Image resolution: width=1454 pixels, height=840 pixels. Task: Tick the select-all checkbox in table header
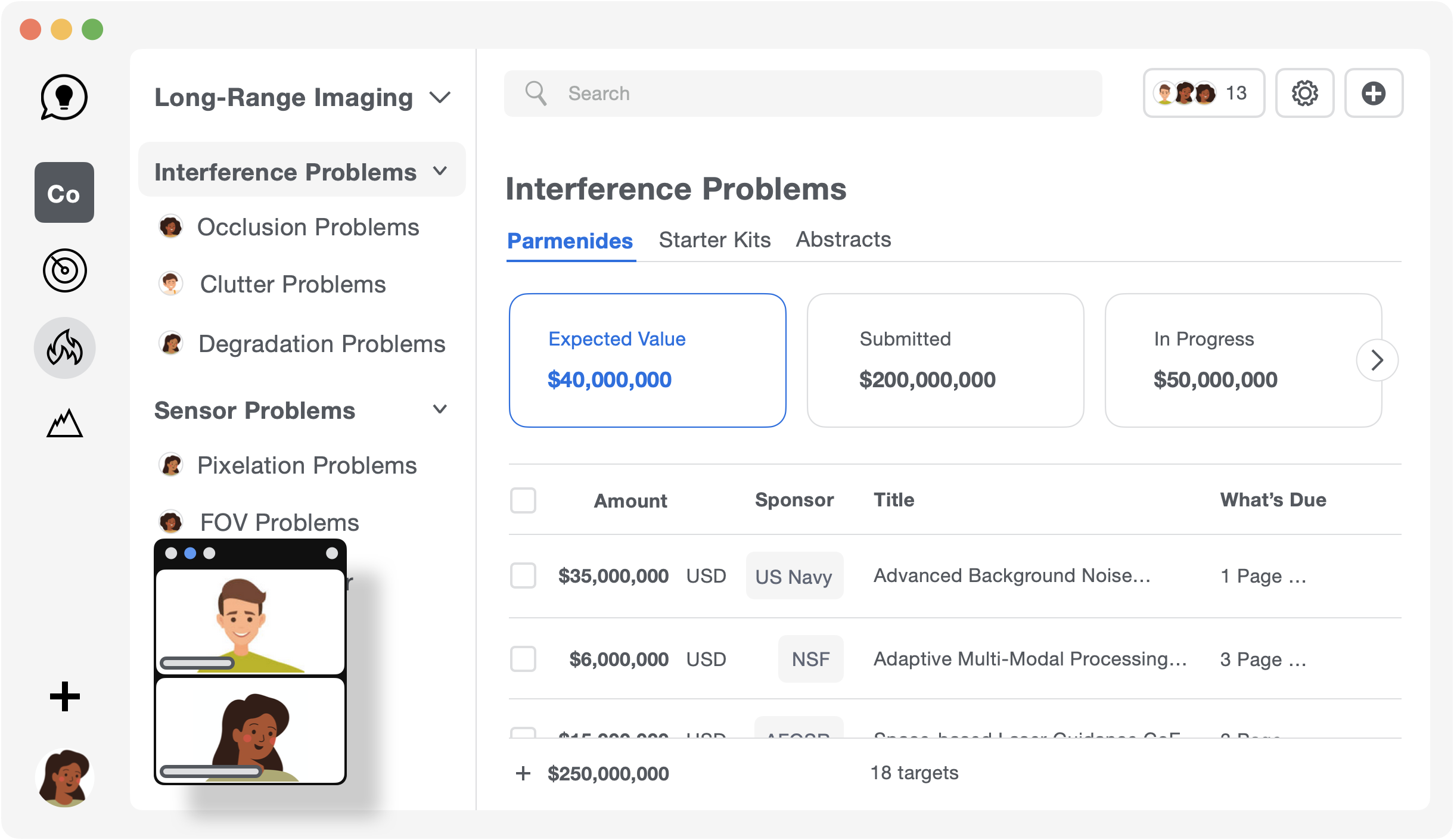[x=523, y=500]
